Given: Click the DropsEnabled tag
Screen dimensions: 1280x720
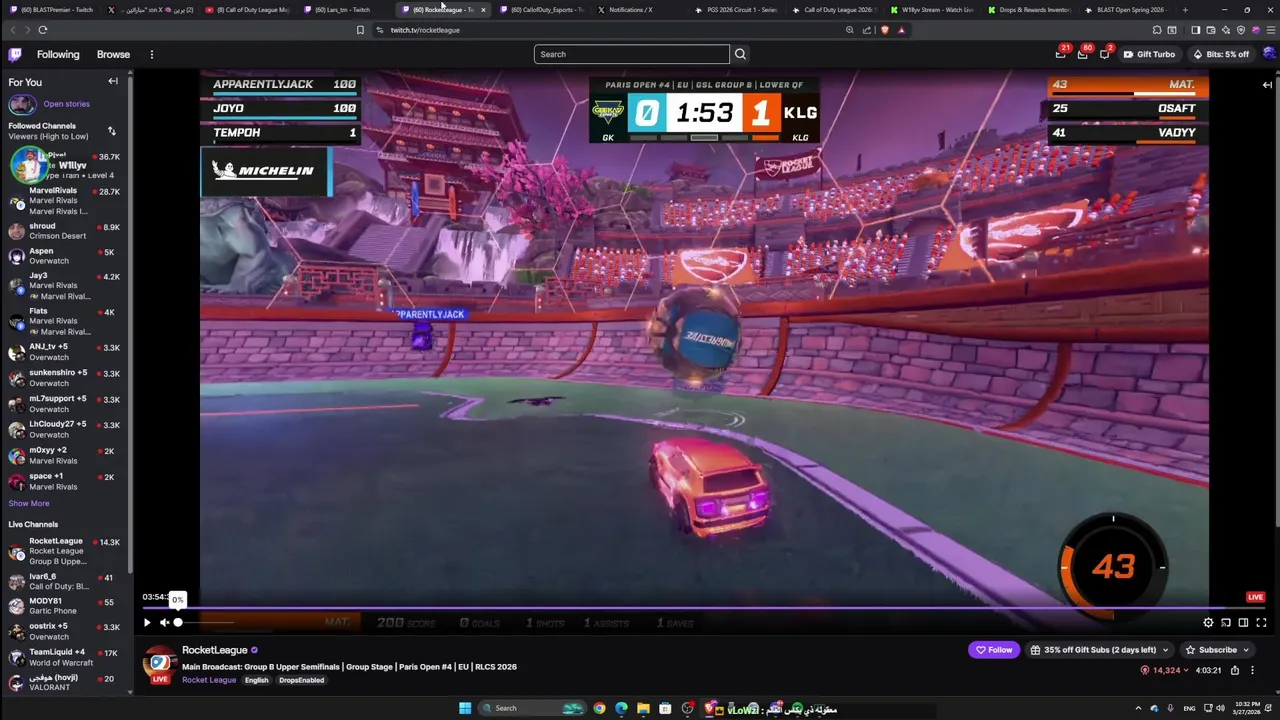Looking at the screenshot, I should (301, 680).
